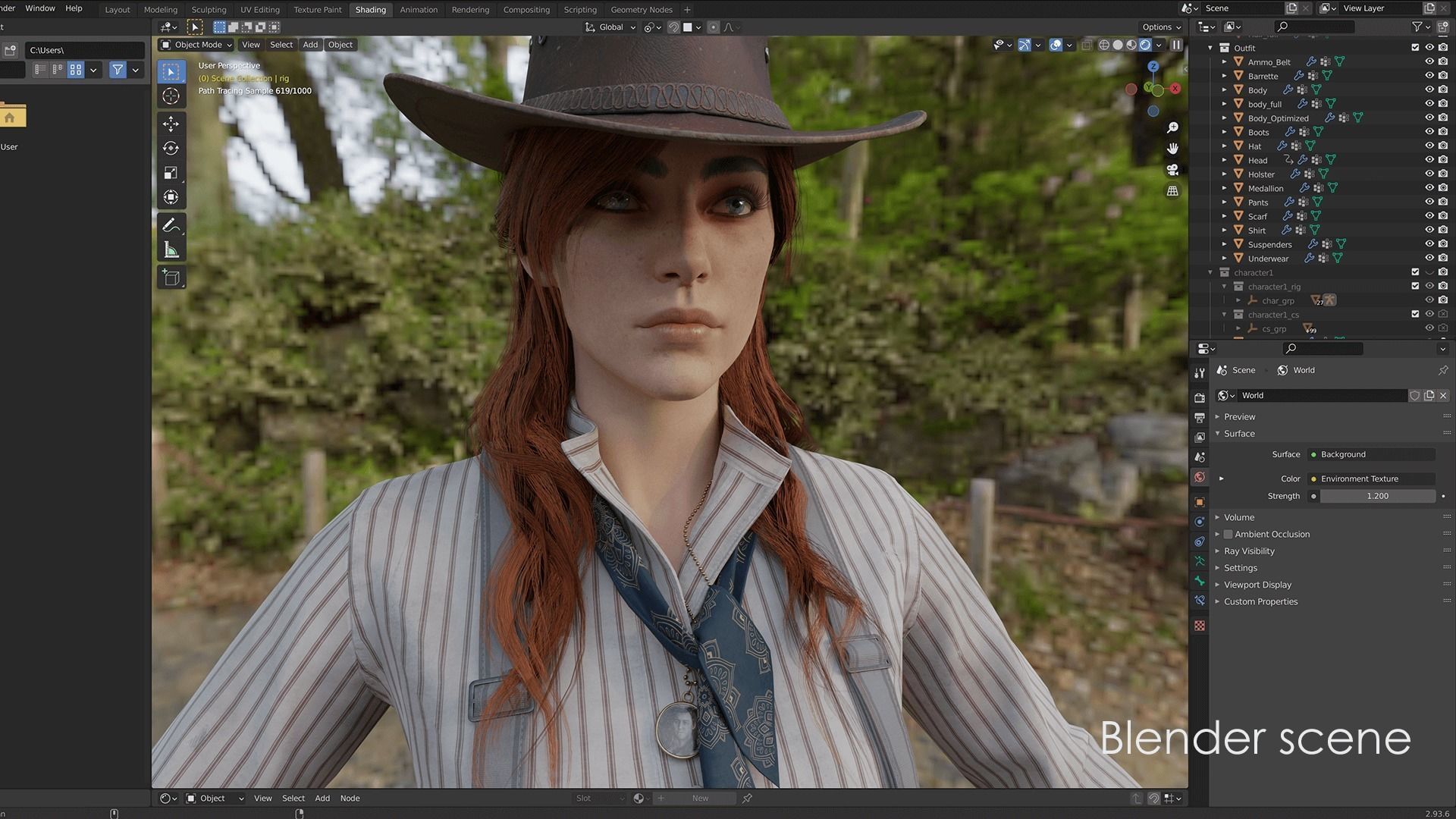Viewport: 1456px width, 819px height.
Task: Open World properties tab icon
Action: [x=1199, y=477]
